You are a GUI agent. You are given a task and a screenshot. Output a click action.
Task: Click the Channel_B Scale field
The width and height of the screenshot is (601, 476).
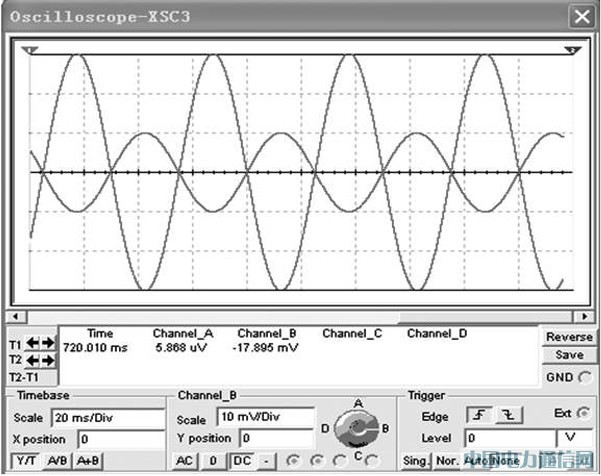point(261,418)
